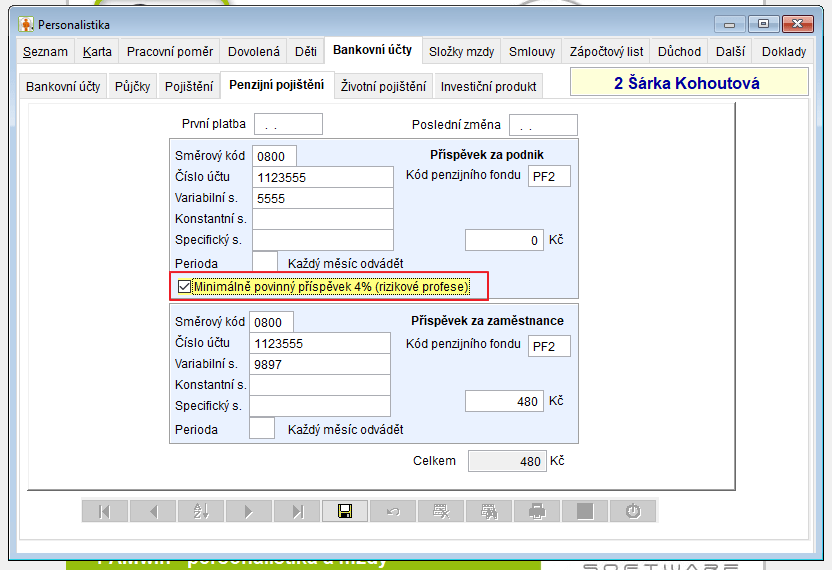Click the employee contribution amount field 480
The image size is (832, 570).
click(x=504, y=401)
